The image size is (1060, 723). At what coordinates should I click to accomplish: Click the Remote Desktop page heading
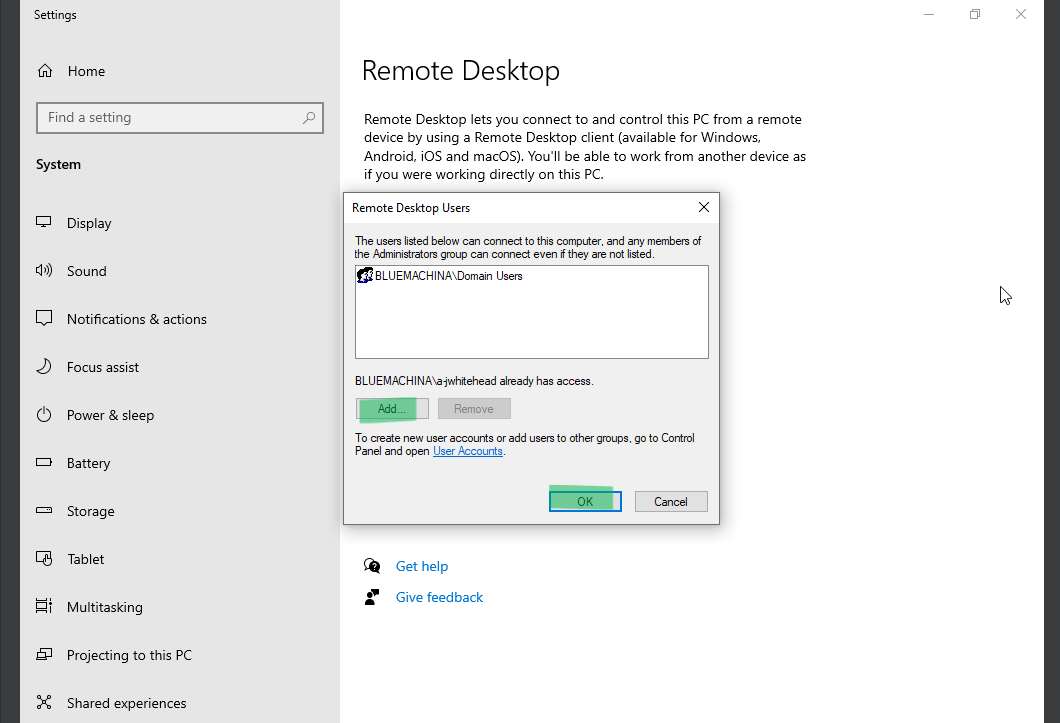point(461,70)
